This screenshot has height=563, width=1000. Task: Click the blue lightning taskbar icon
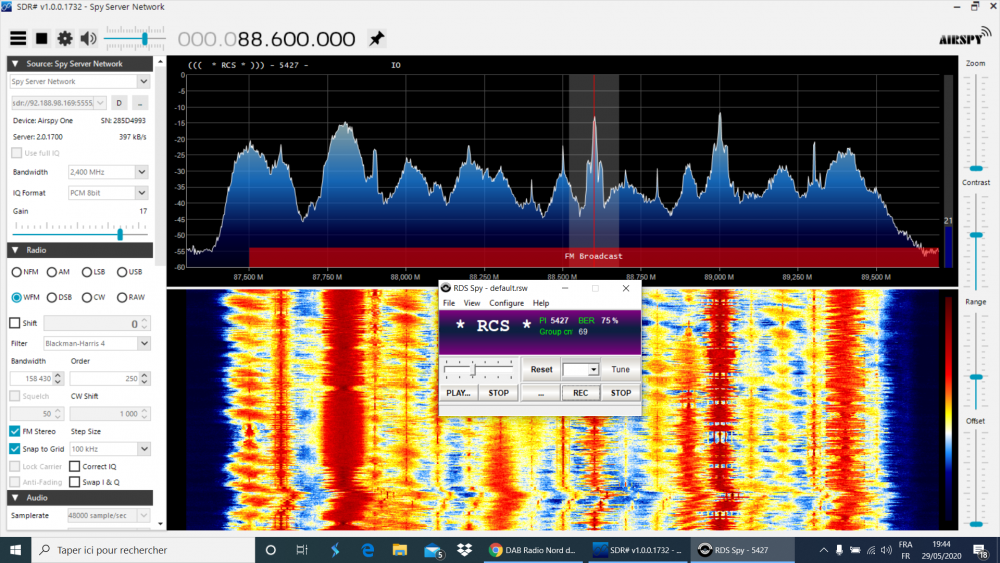point(335,550)
